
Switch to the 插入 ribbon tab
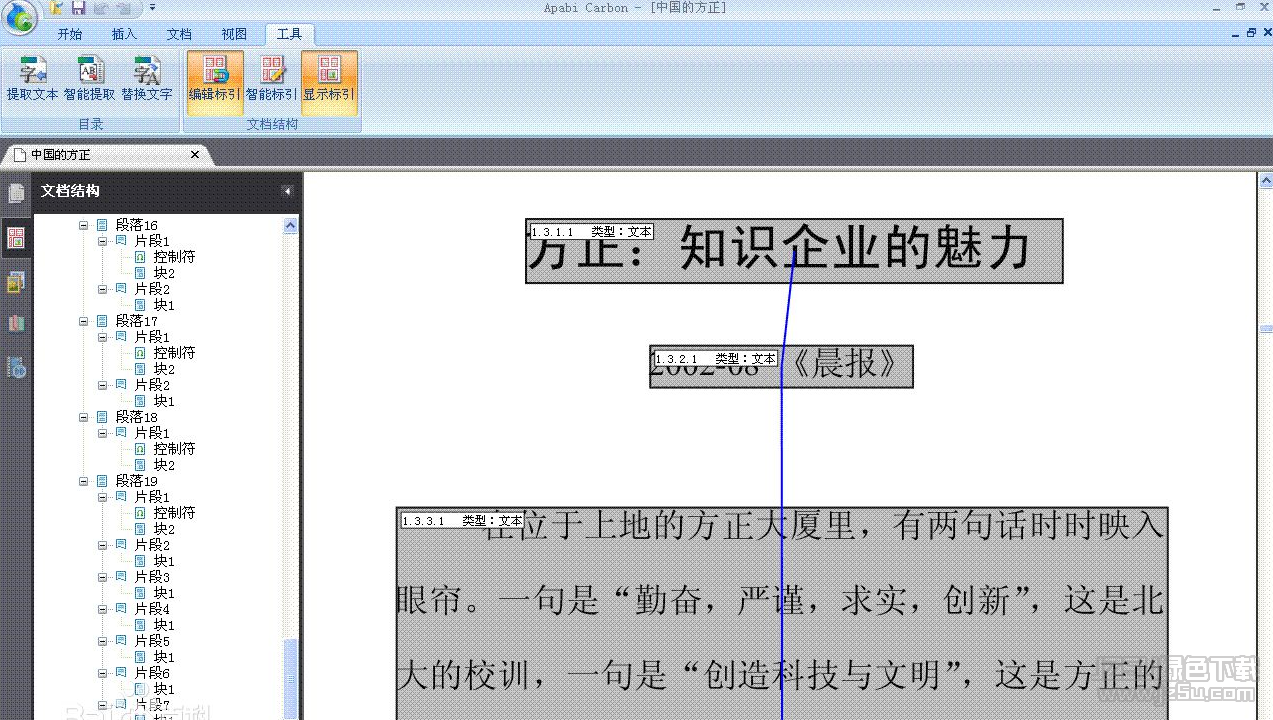tap(124, 34)
